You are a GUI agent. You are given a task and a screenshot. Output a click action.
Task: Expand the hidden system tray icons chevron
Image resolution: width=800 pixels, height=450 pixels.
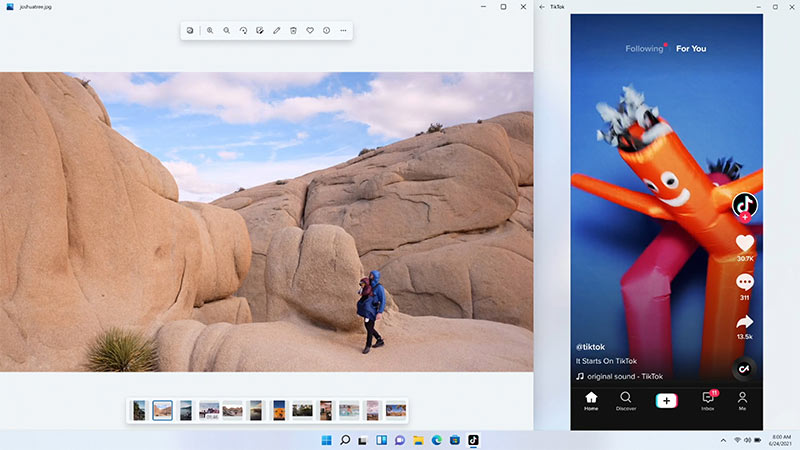pyautogui.click(x=723, y=440)
